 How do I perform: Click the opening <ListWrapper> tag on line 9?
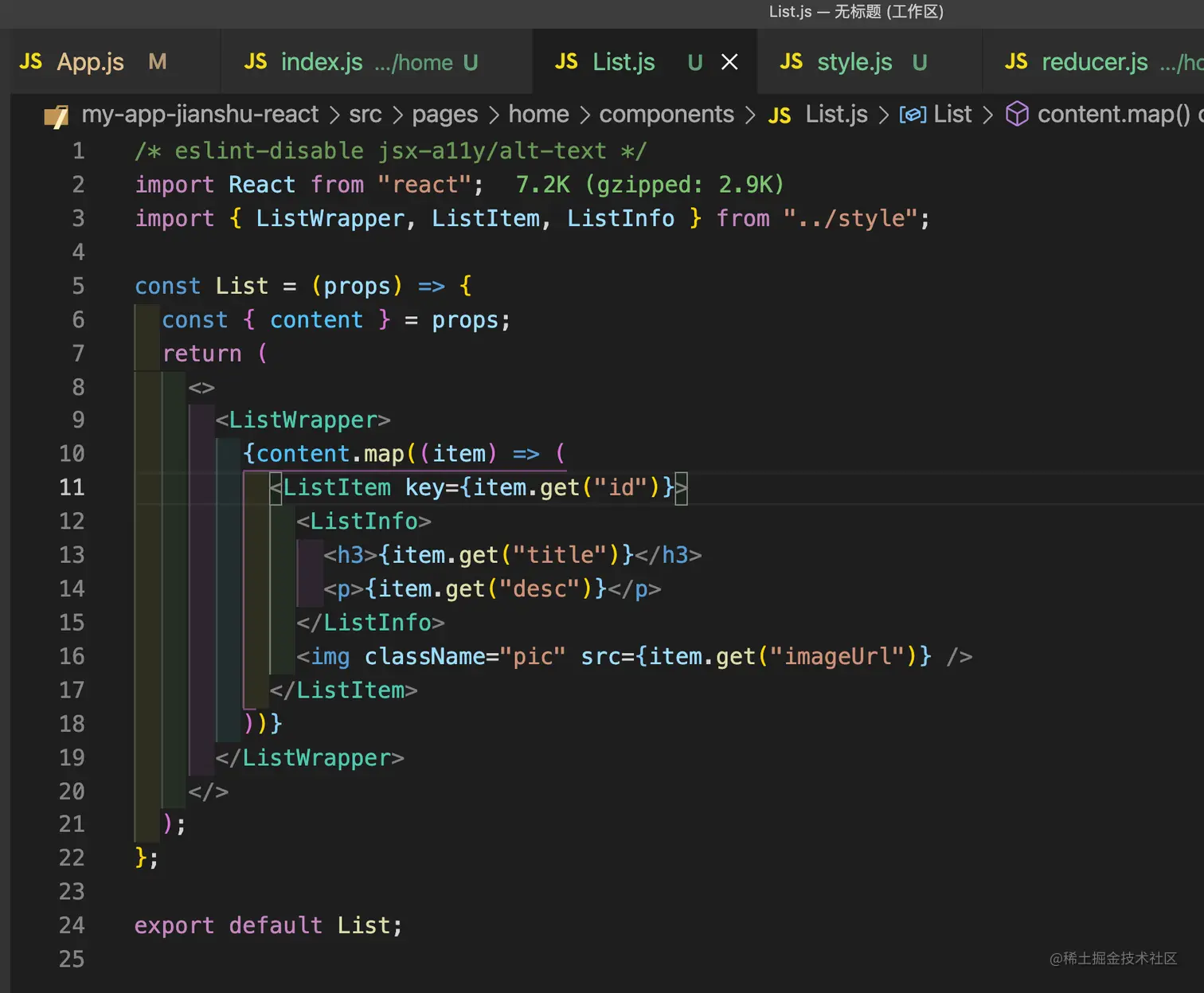pyautogui.click(x=303, y=420)
